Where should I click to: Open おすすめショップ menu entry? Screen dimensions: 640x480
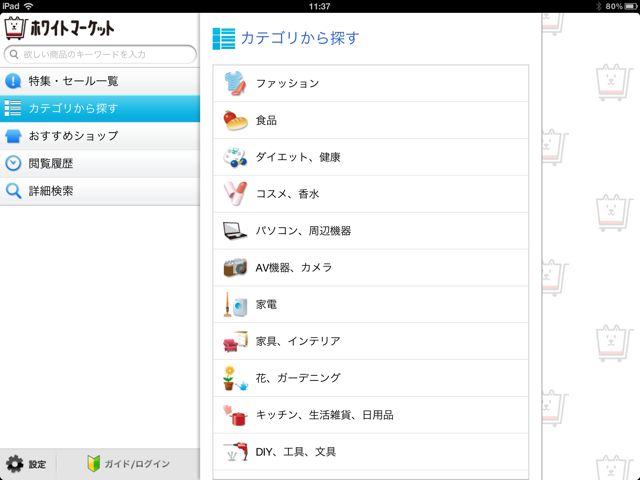click(100, 136)
